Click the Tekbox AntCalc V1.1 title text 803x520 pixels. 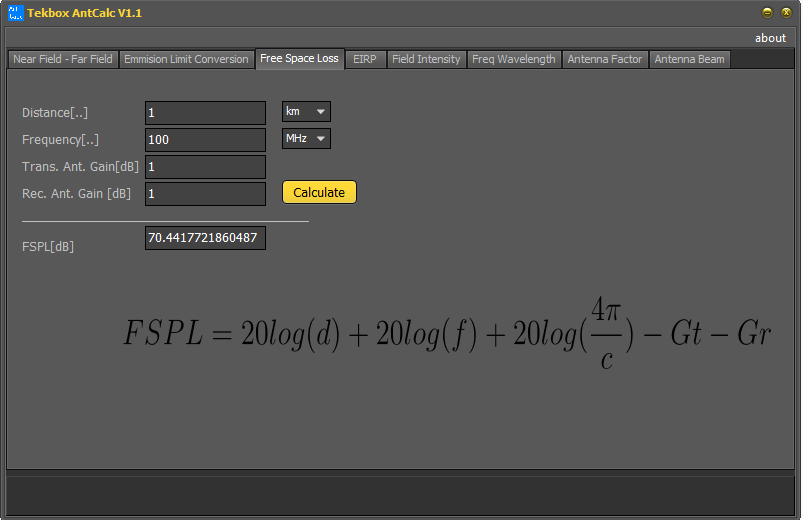click(84, 13)
